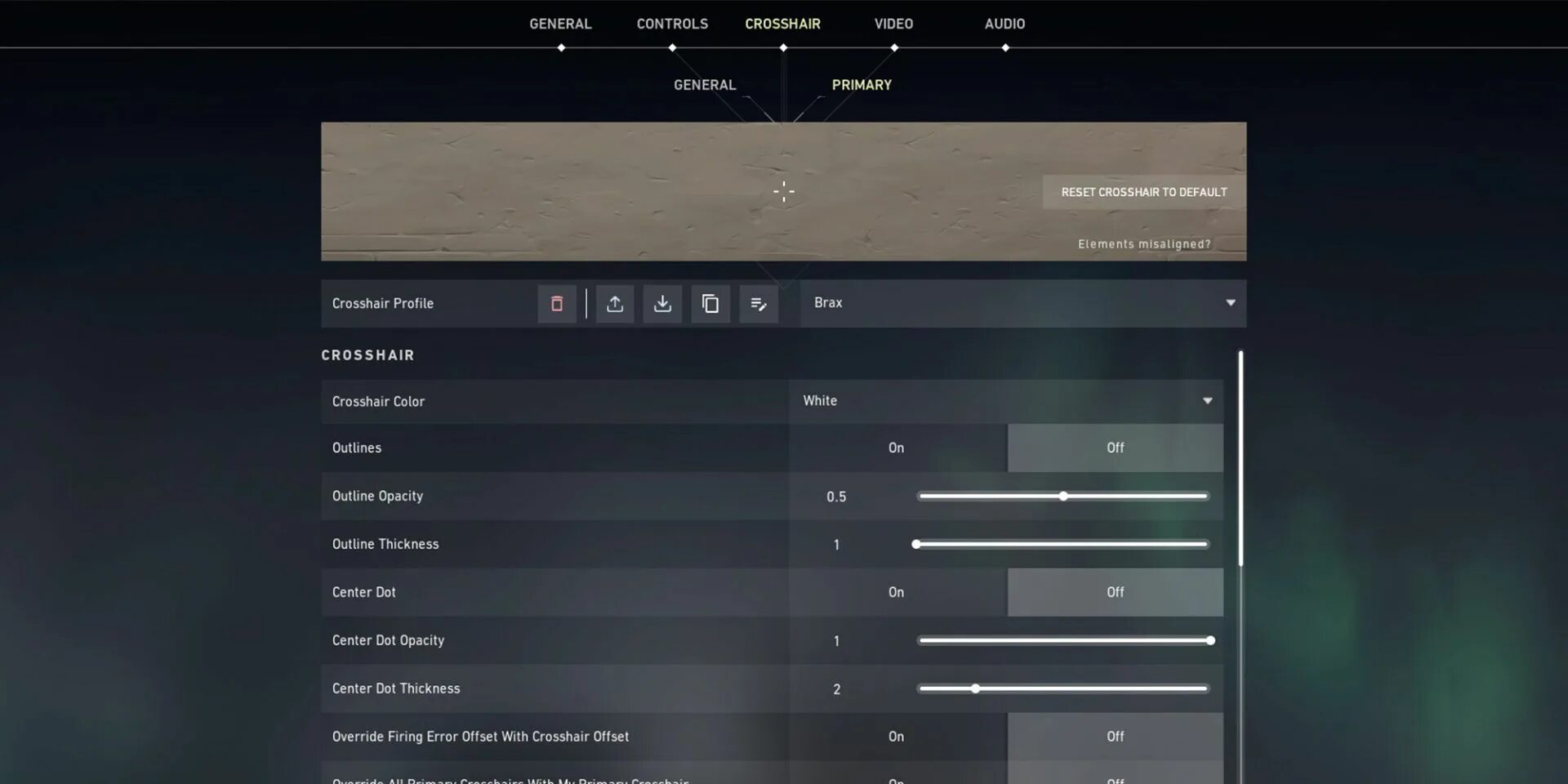1568x784 pixels.
Task: Click the Outline Thickness value 1
Action: (x=836, y=545)
